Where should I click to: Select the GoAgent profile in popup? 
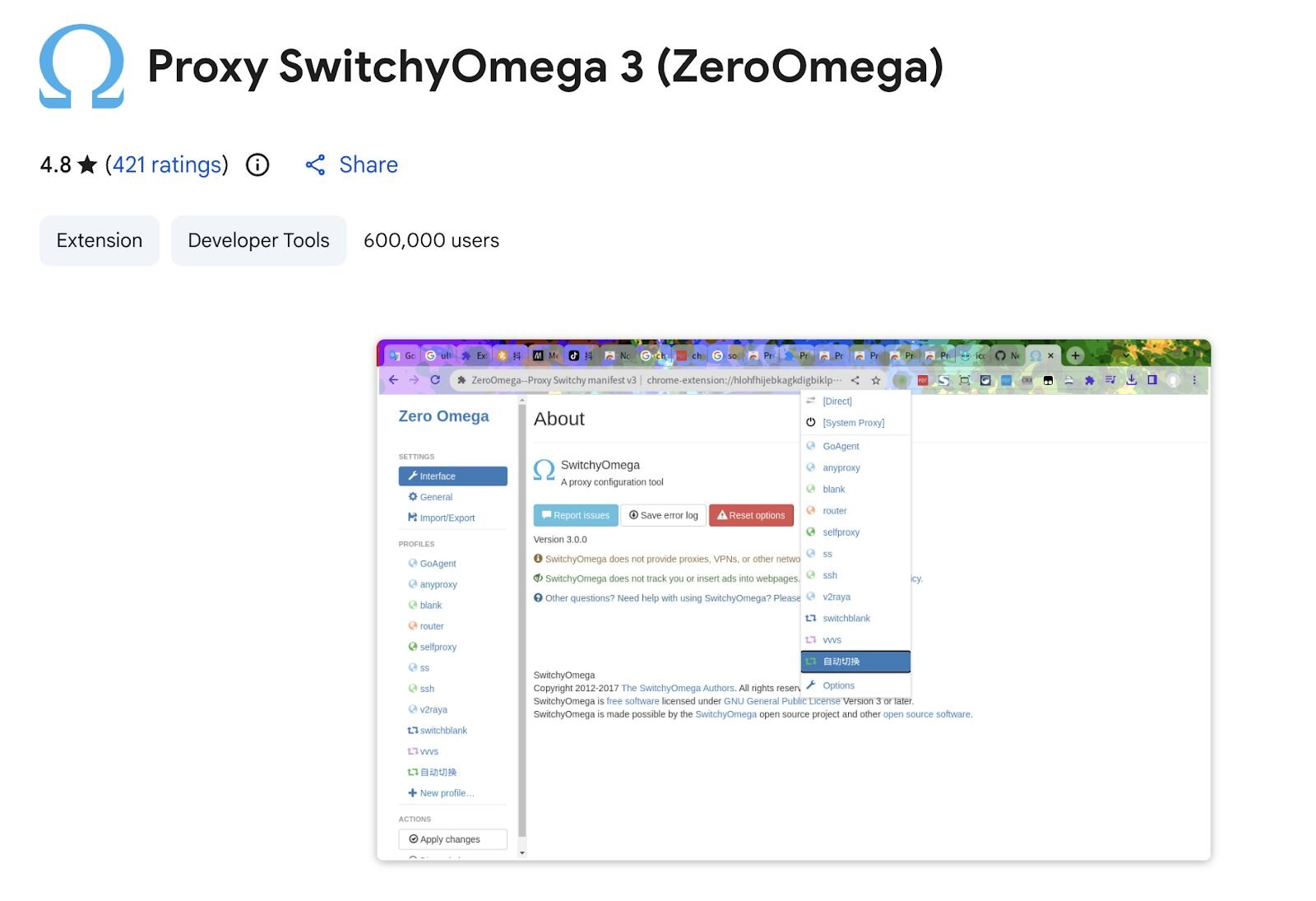coord(841,446)
